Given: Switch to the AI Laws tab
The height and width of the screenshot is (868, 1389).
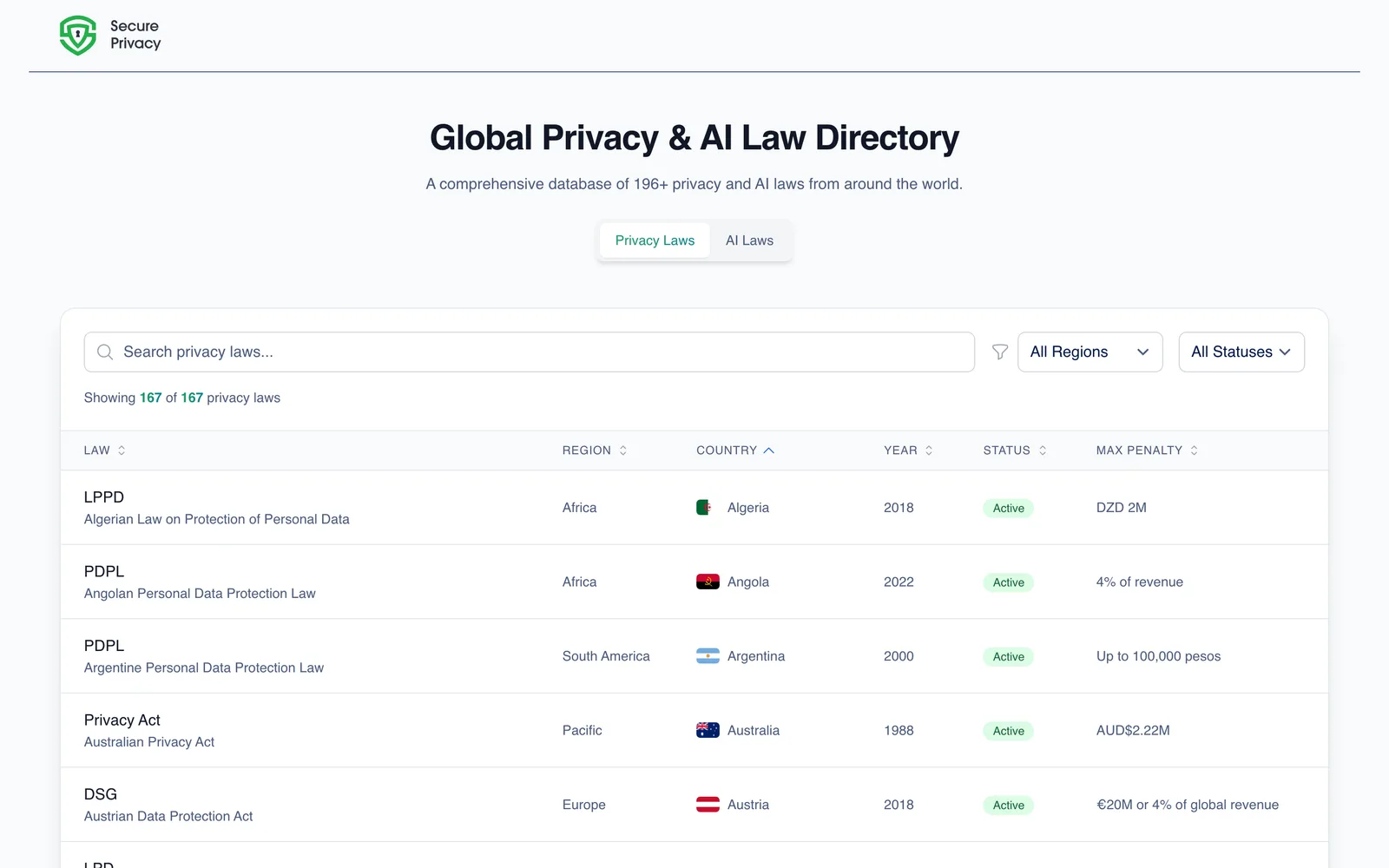Looking at the screenshot, I should tap(749, 240).
